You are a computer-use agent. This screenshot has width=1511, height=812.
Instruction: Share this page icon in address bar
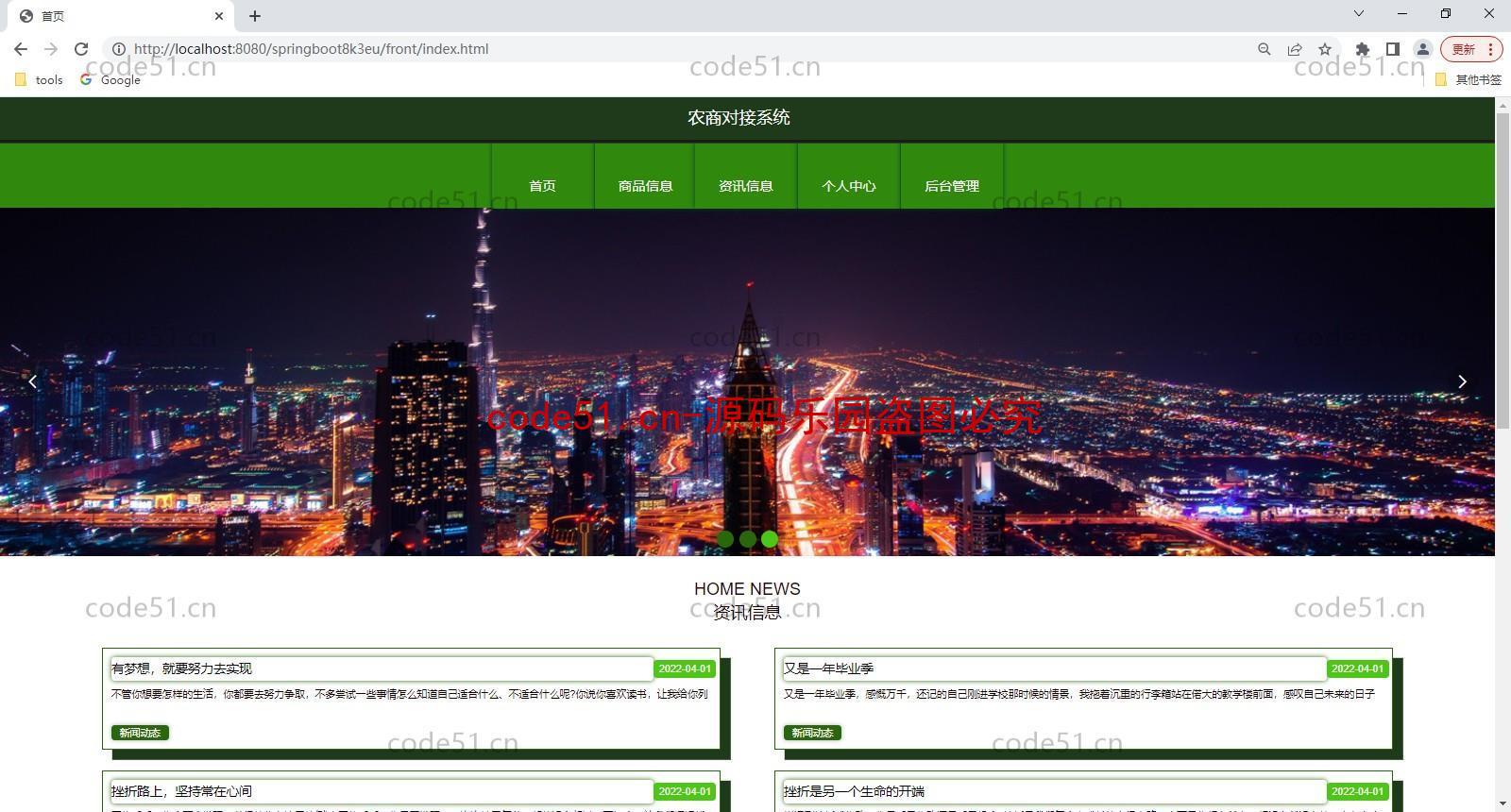point(1295,49)
